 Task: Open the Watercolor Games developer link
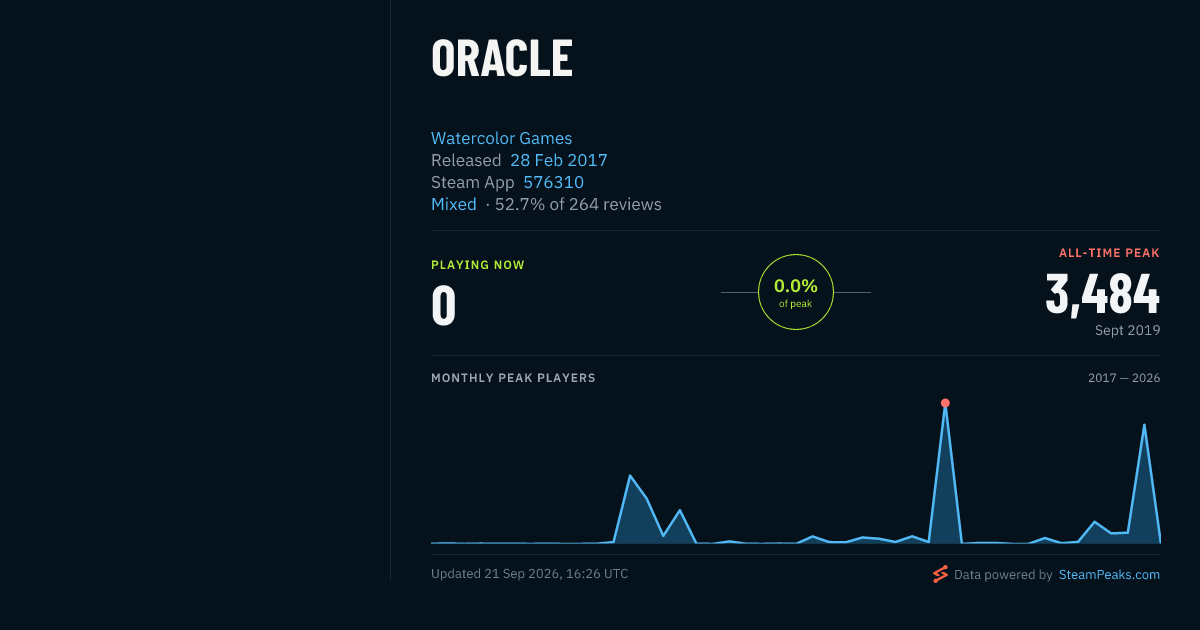point(501,138)
